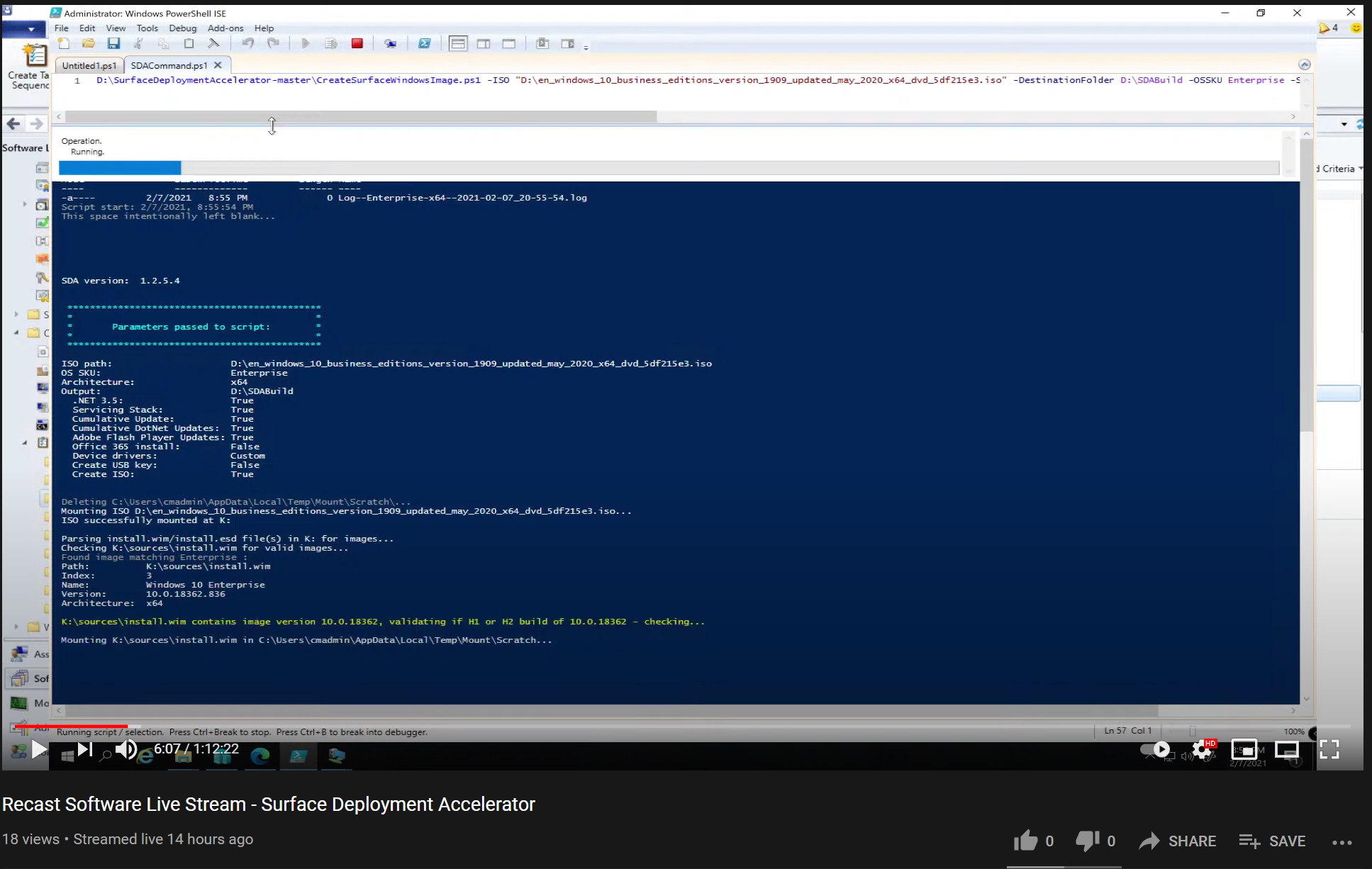Mute the video volume
This screenshot has width=1372, height=869.
(126, 749)
